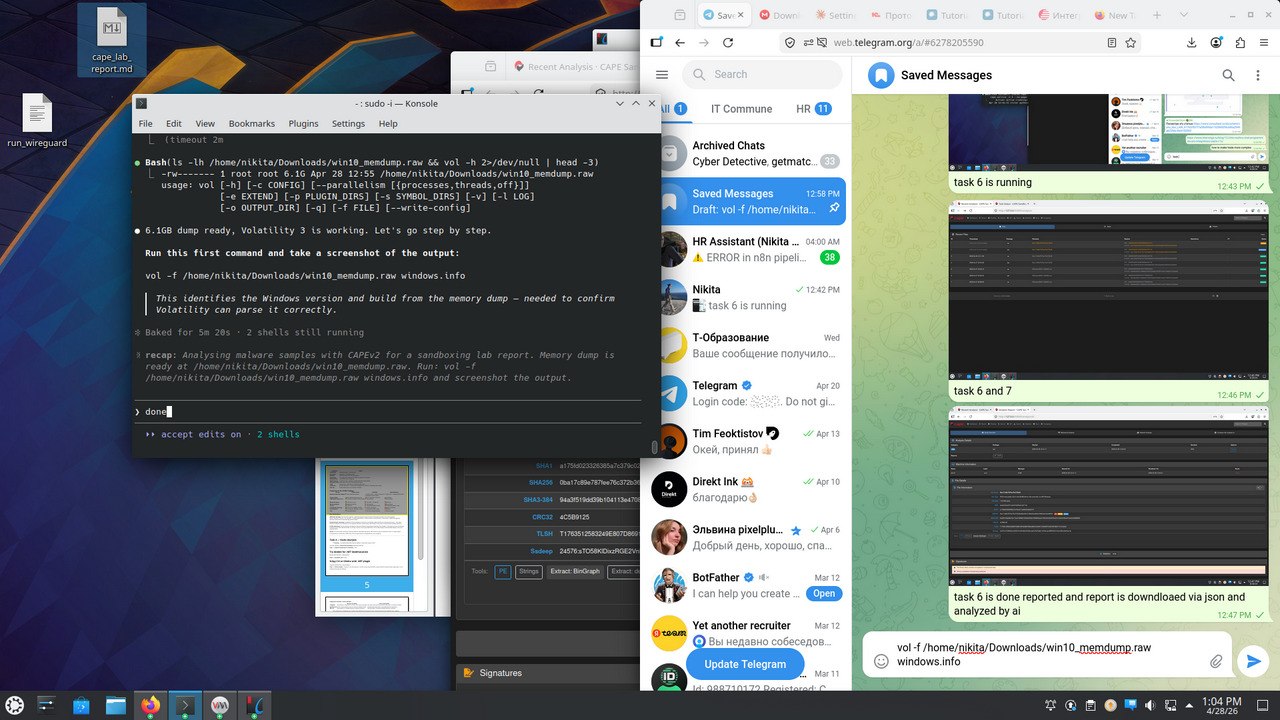Screen dimensions: 1280x720
Task: Open the Dolphin file manager taskbar icon
Action: pyautogui.click(x=116, y=705)
